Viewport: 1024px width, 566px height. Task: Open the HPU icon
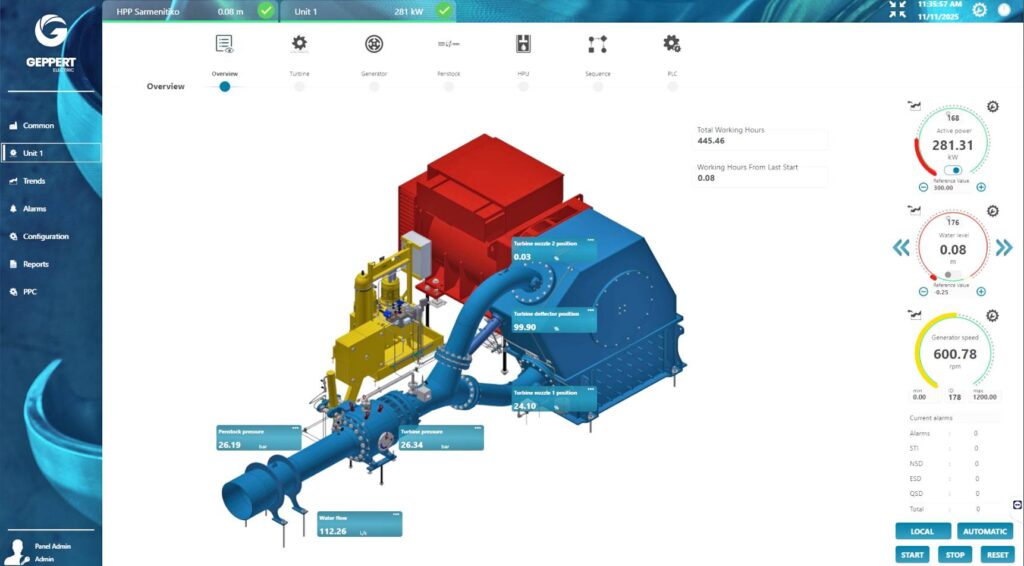[x=522, y=44]
